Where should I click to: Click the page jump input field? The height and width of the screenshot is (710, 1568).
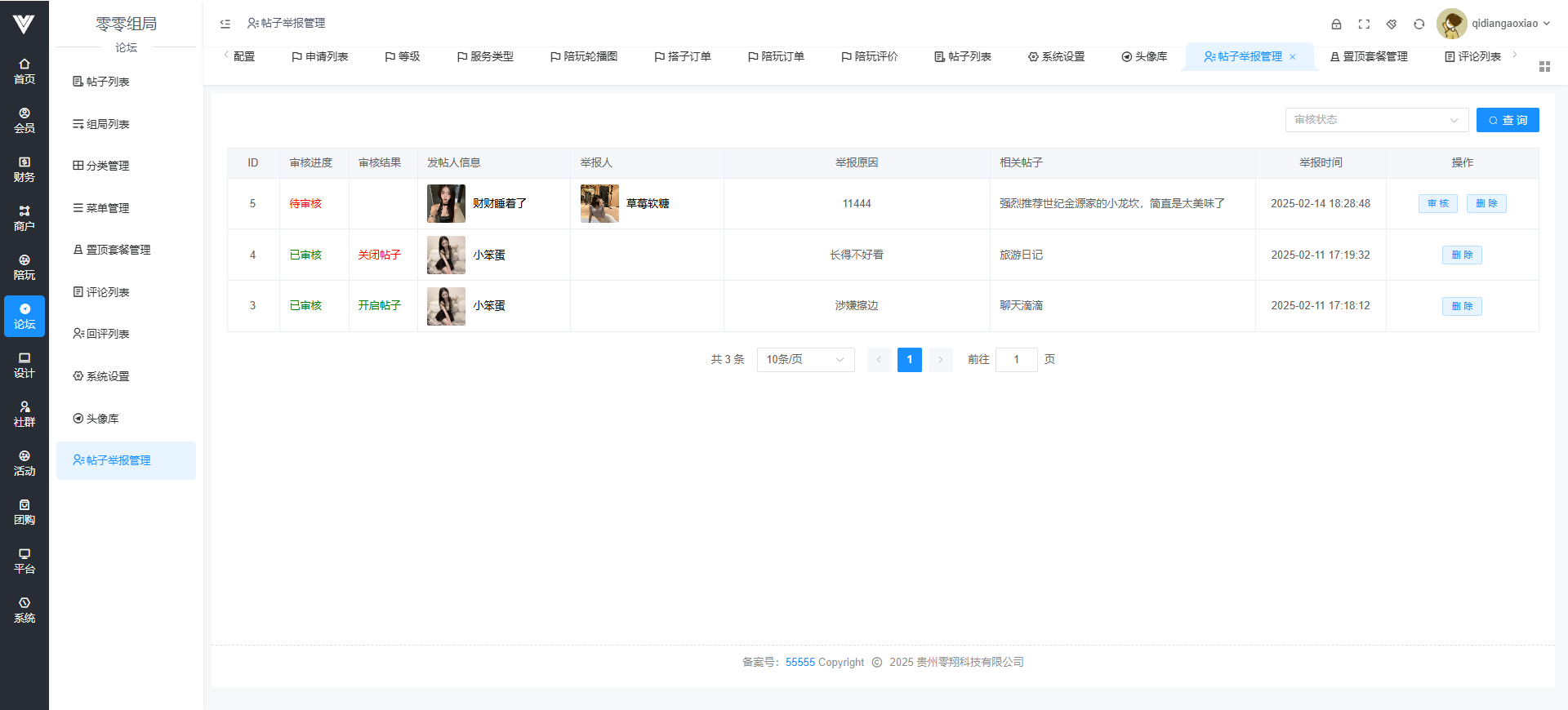(x=1016, y=360)
